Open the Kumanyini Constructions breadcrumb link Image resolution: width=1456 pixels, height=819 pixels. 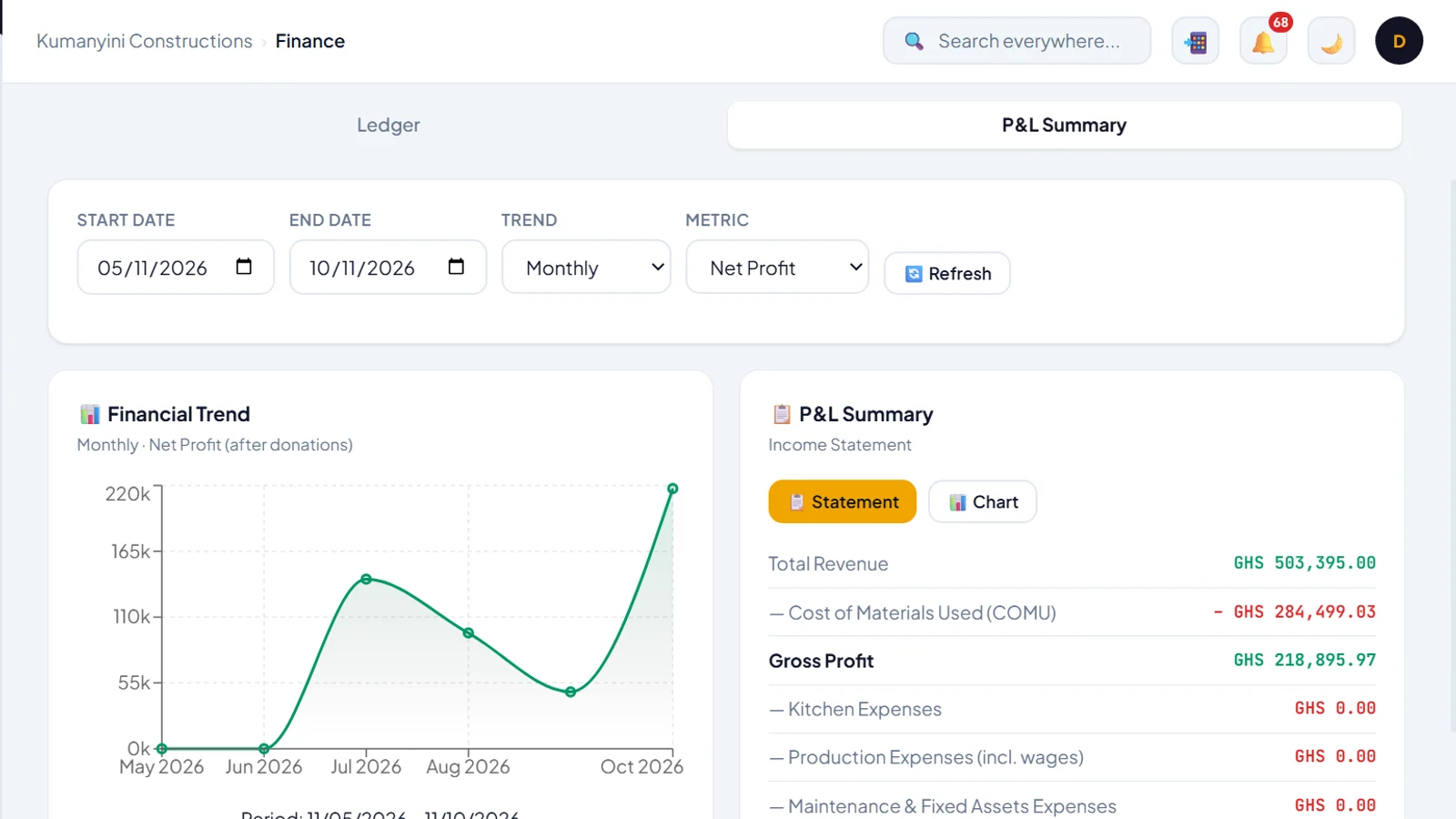tap(145, 41)
